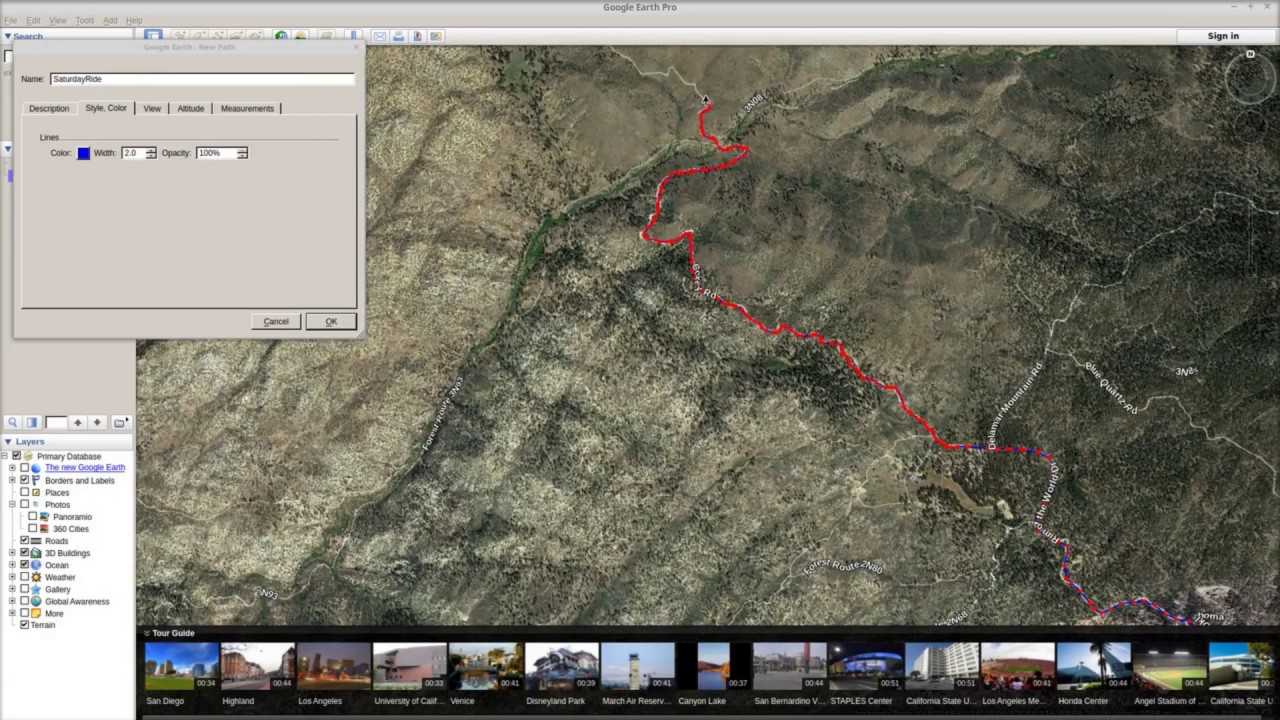Viewport: 1280px width, 720px height.
Task: Click the Print toolbar icon
Action: (x=398, y=36)
